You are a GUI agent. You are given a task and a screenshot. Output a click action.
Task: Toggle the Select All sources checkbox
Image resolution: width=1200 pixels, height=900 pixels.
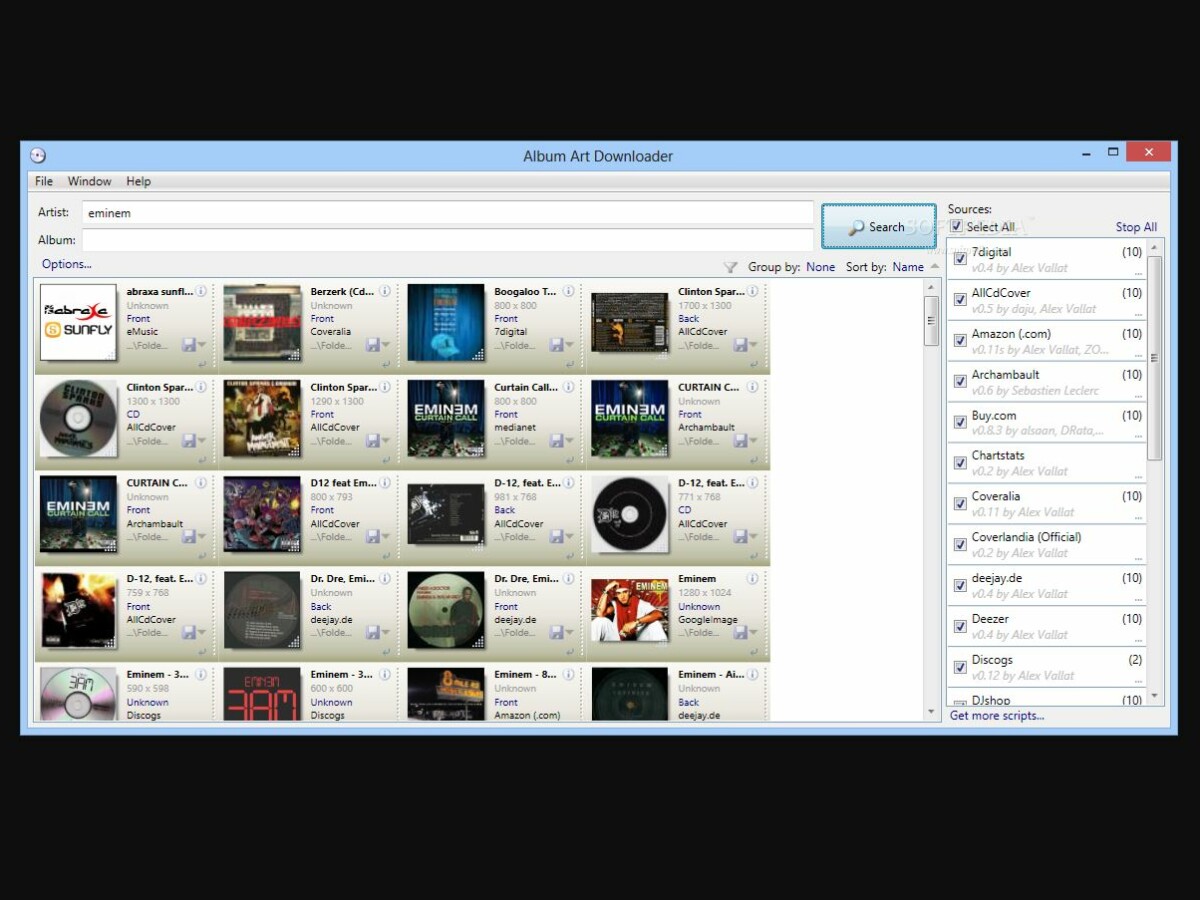[x=956, y=227]
